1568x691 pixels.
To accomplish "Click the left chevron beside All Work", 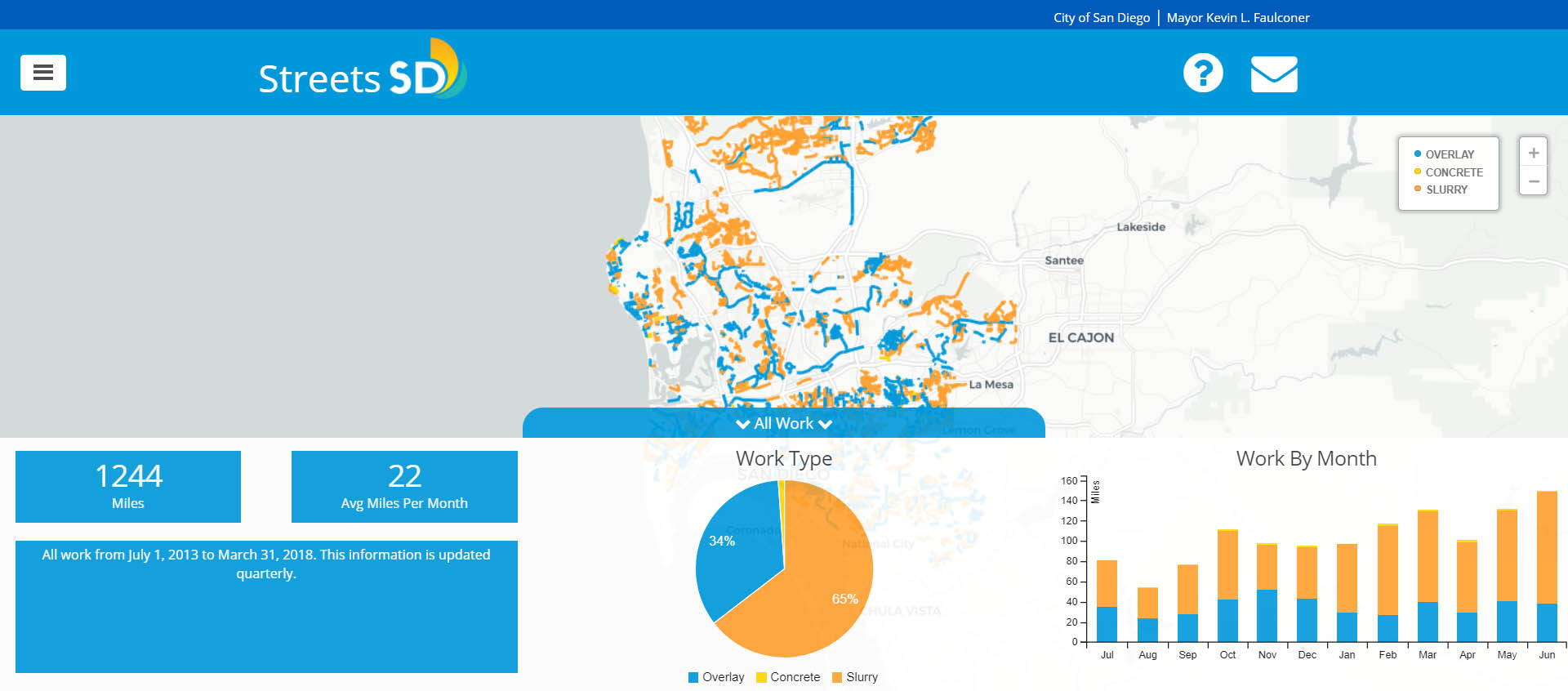I will (x=742, y=424).
